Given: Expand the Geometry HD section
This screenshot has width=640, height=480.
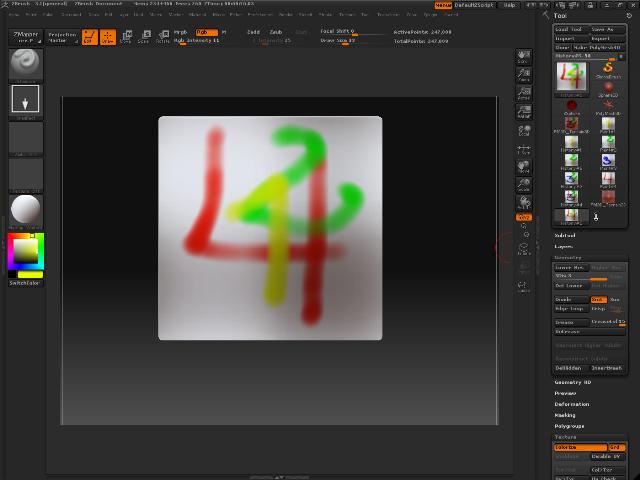Looking at the screenshot, I should (x=573, y=382).
